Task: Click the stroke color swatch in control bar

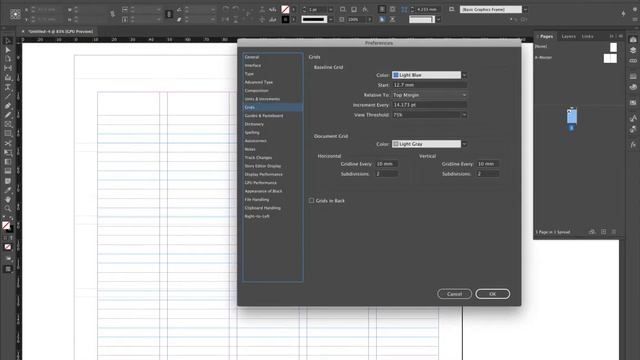Action: click(285, 19)
